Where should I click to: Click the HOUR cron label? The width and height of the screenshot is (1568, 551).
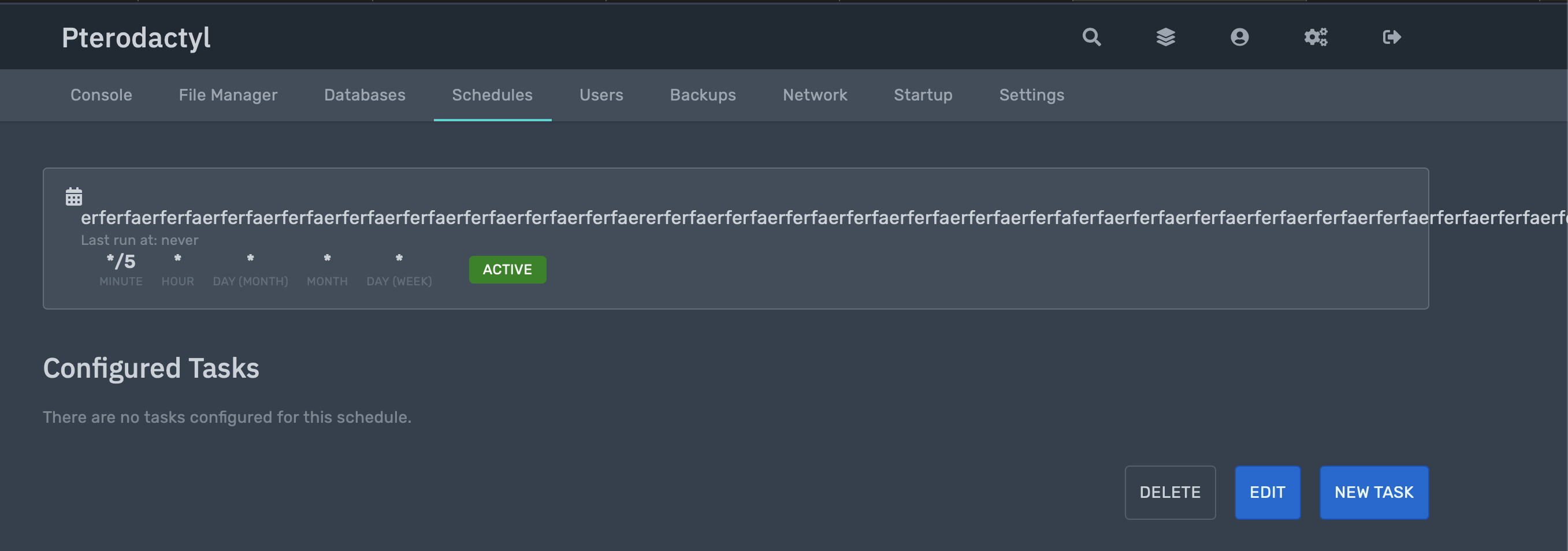click(x=178, y=281)
